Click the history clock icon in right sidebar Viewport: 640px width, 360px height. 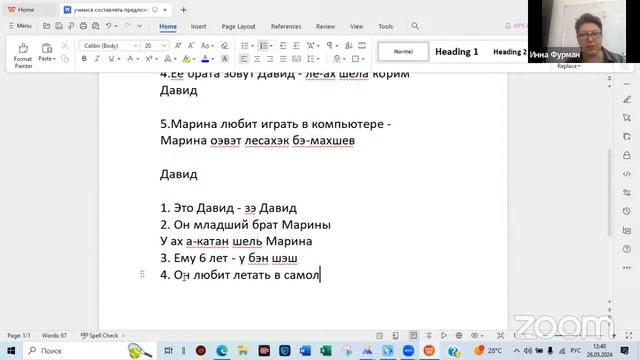(627, 211)
